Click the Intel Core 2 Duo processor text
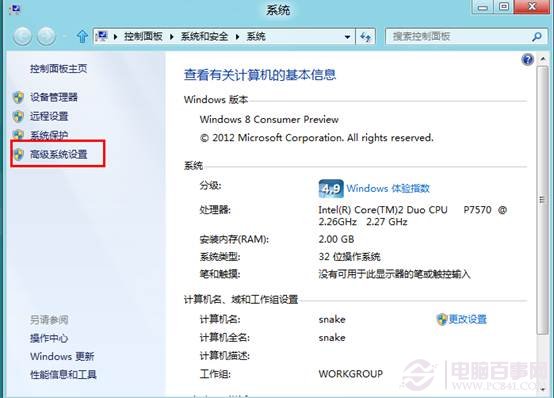Screen dimensions: 554x398 point(412,216)
